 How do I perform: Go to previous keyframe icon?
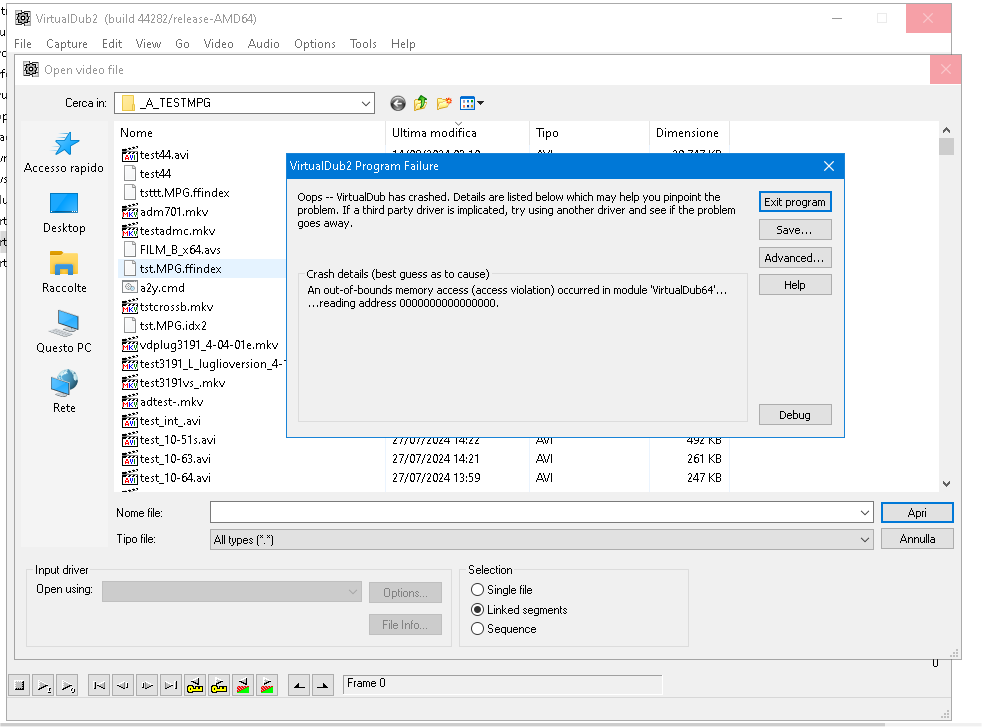[195, 686]
